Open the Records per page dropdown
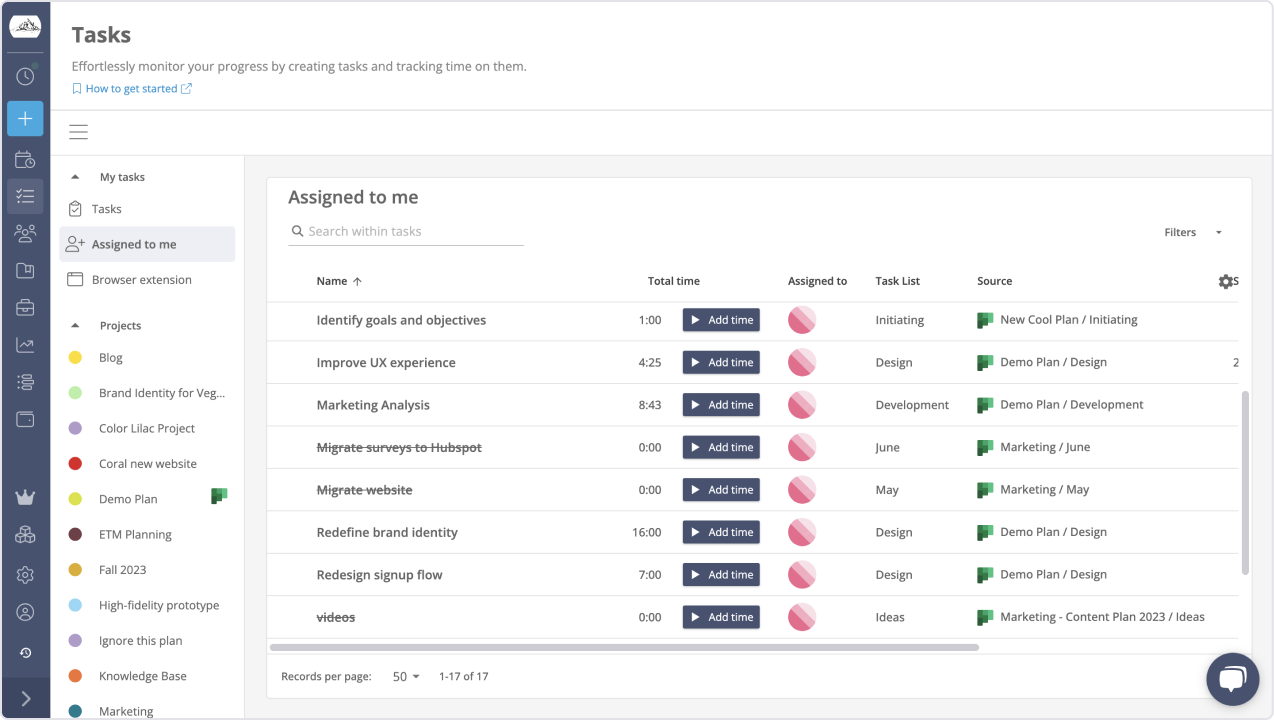Image resolution: width=1274 pixels, height=720 pixels. [404, 676]
